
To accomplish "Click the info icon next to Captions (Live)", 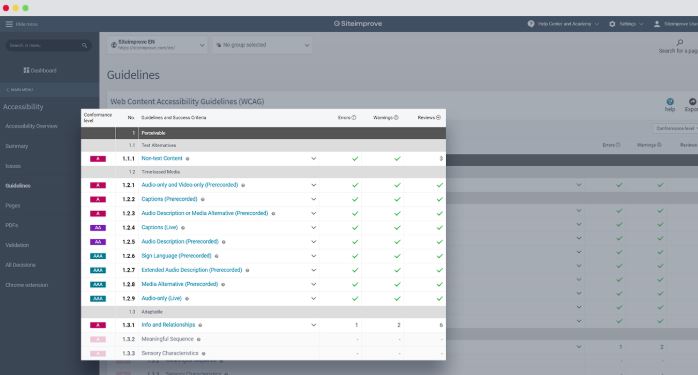I will pyautogui.click(x=183, y=228).
